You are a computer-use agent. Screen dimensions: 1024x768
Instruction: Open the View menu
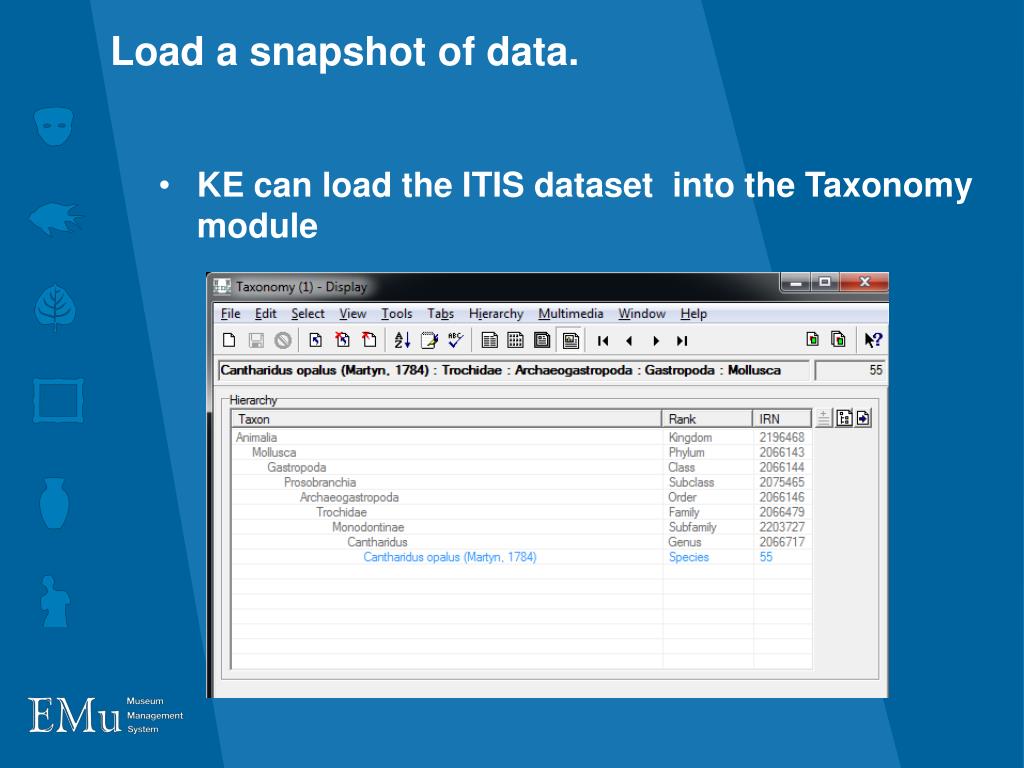[x=353, y=313]
